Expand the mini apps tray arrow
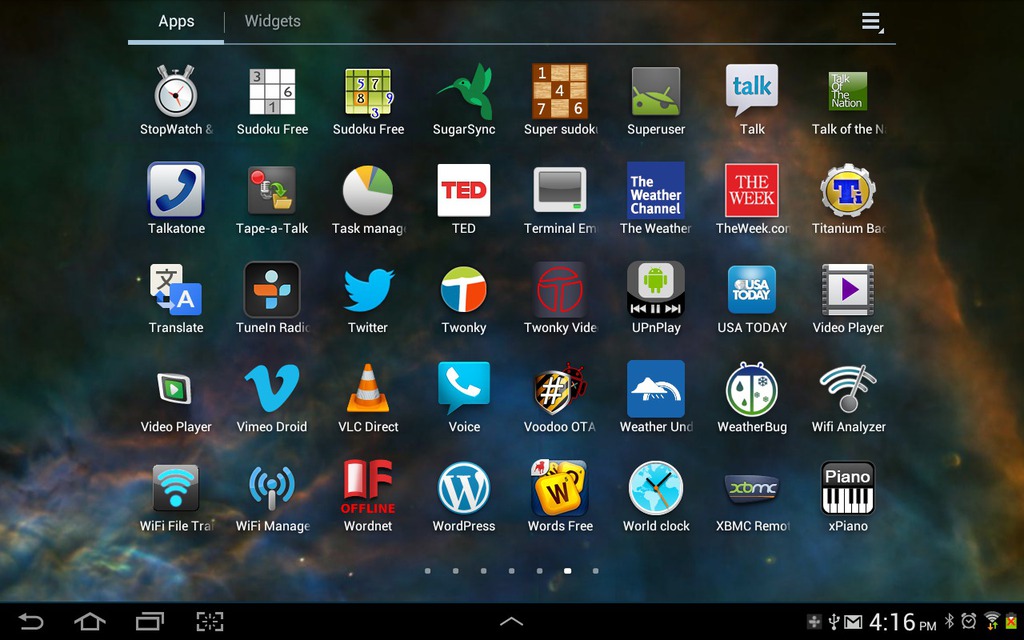The height and width of the screenshot is (640, 1024). (511, 622)
